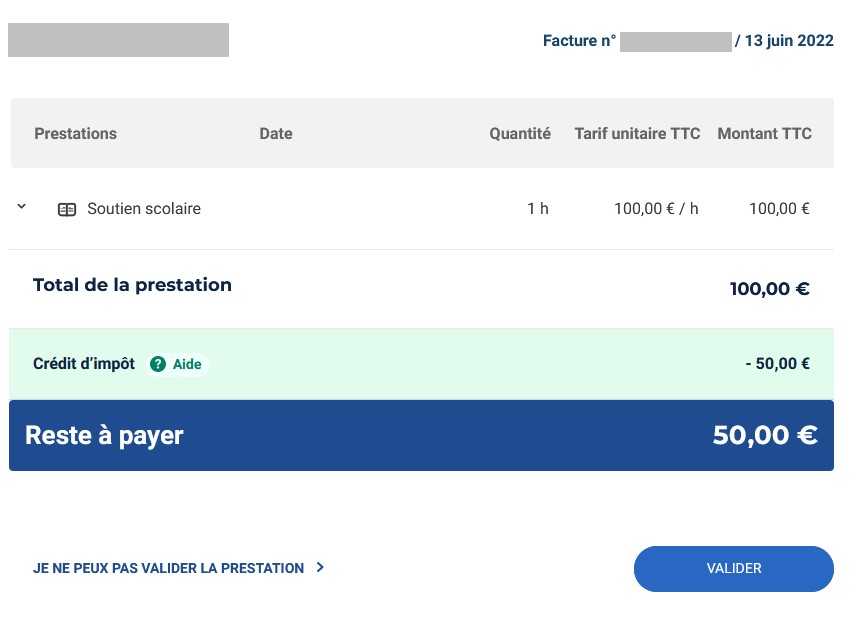Open 'Je ne peux pas valider la prestation'
Viewport: 856px width, 623px height.
pos(168,568)
